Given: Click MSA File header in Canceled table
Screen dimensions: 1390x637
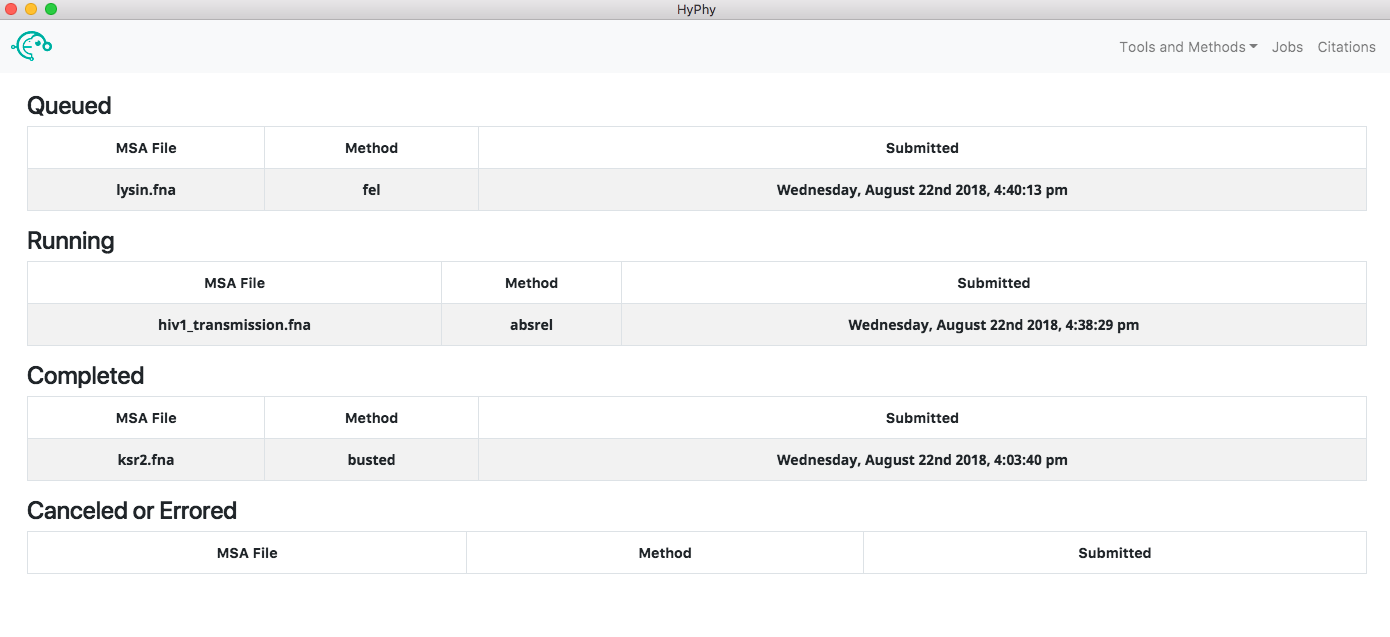Looking at the screenshot, I should [247, 553].
